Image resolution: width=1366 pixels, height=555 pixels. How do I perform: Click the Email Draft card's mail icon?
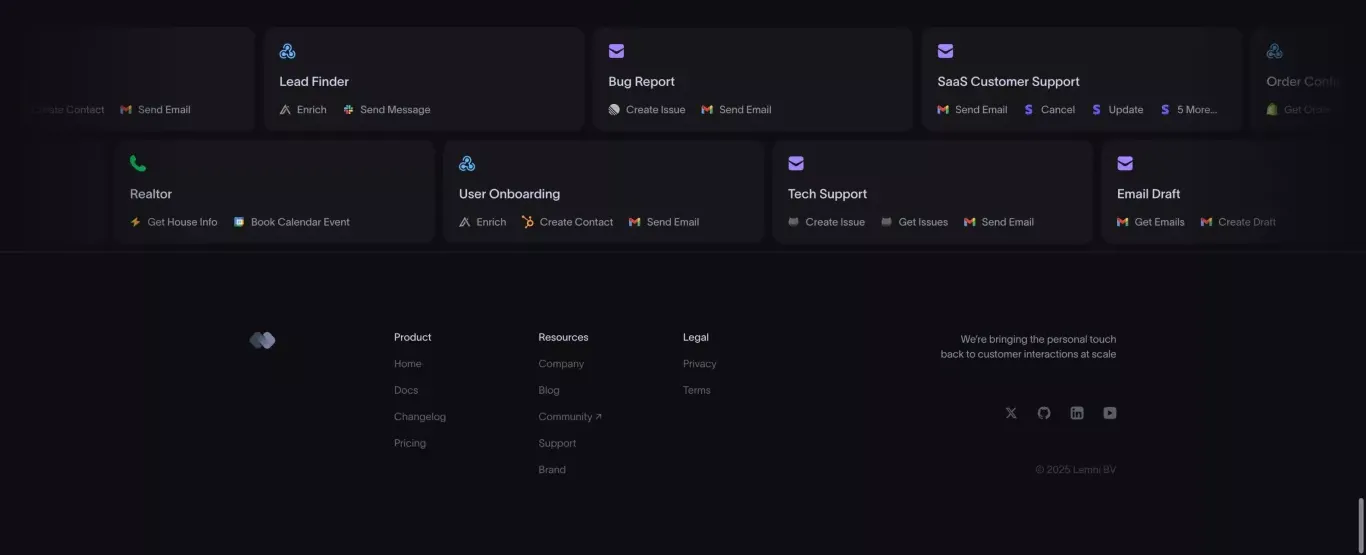pyautogui.click(x=1125, y=163)
